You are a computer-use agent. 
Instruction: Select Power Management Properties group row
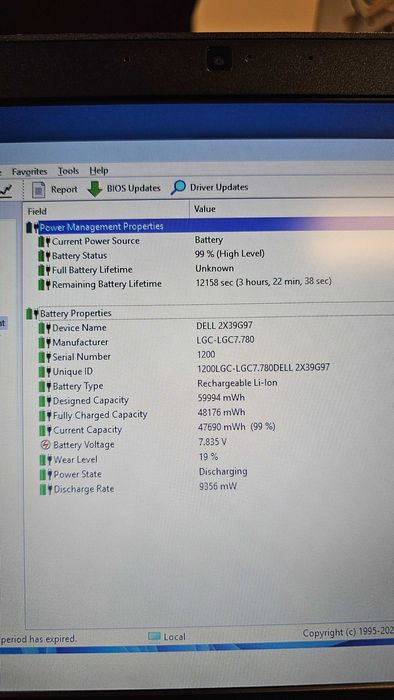[x=210, y=226]
